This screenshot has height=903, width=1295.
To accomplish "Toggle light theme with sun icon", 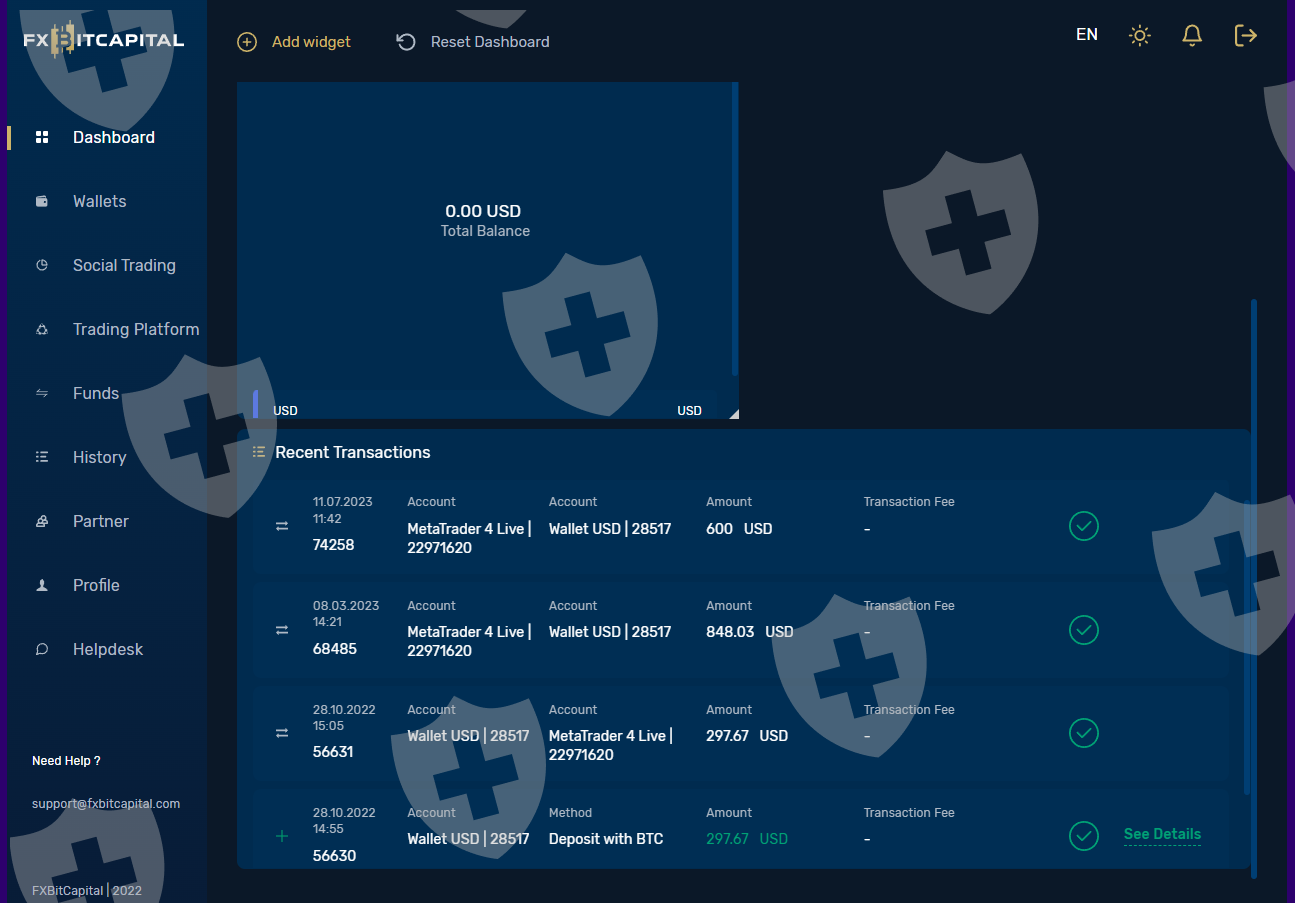I will (1140, 36).
